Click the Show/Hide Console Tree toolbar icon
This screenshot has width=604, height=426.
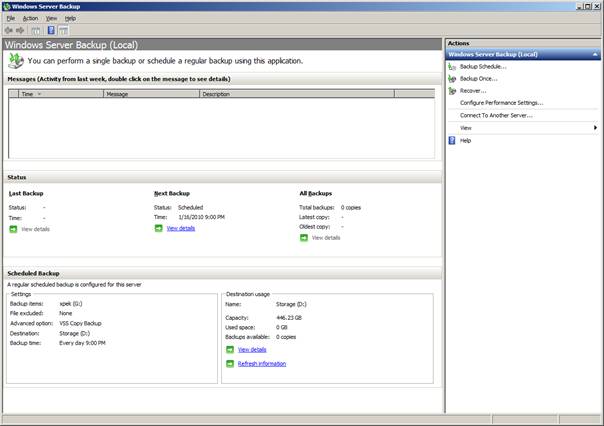(36, 30)
